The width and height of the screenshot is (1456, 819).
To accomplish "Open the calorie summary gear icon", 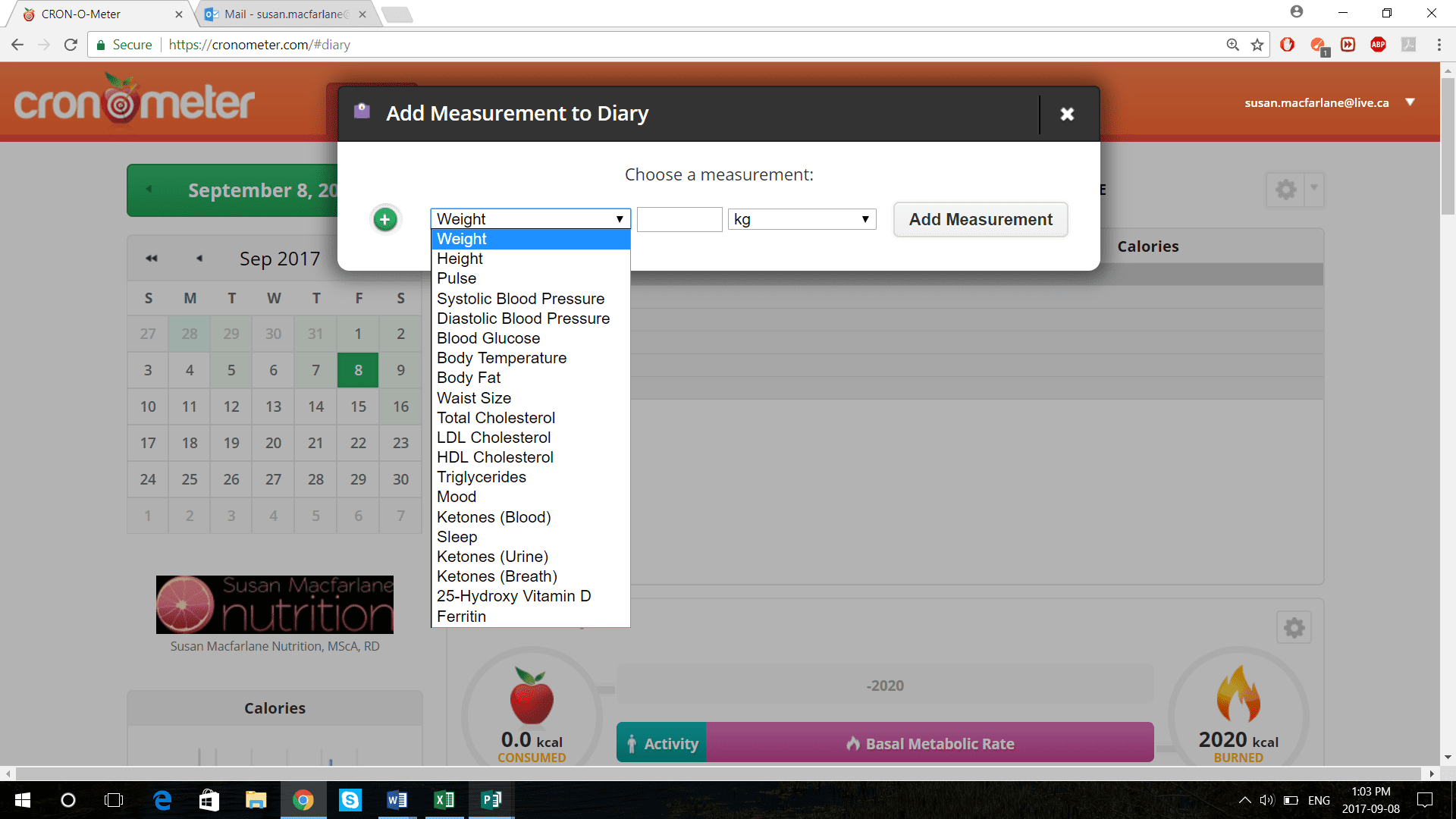I will pyautogui.click(x=1294, y=627).
